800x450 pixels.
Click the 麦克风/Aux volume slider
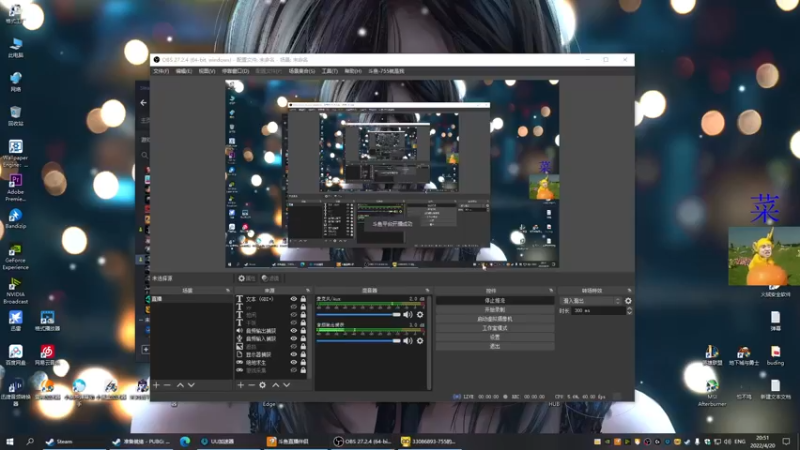tap(358, 315)
